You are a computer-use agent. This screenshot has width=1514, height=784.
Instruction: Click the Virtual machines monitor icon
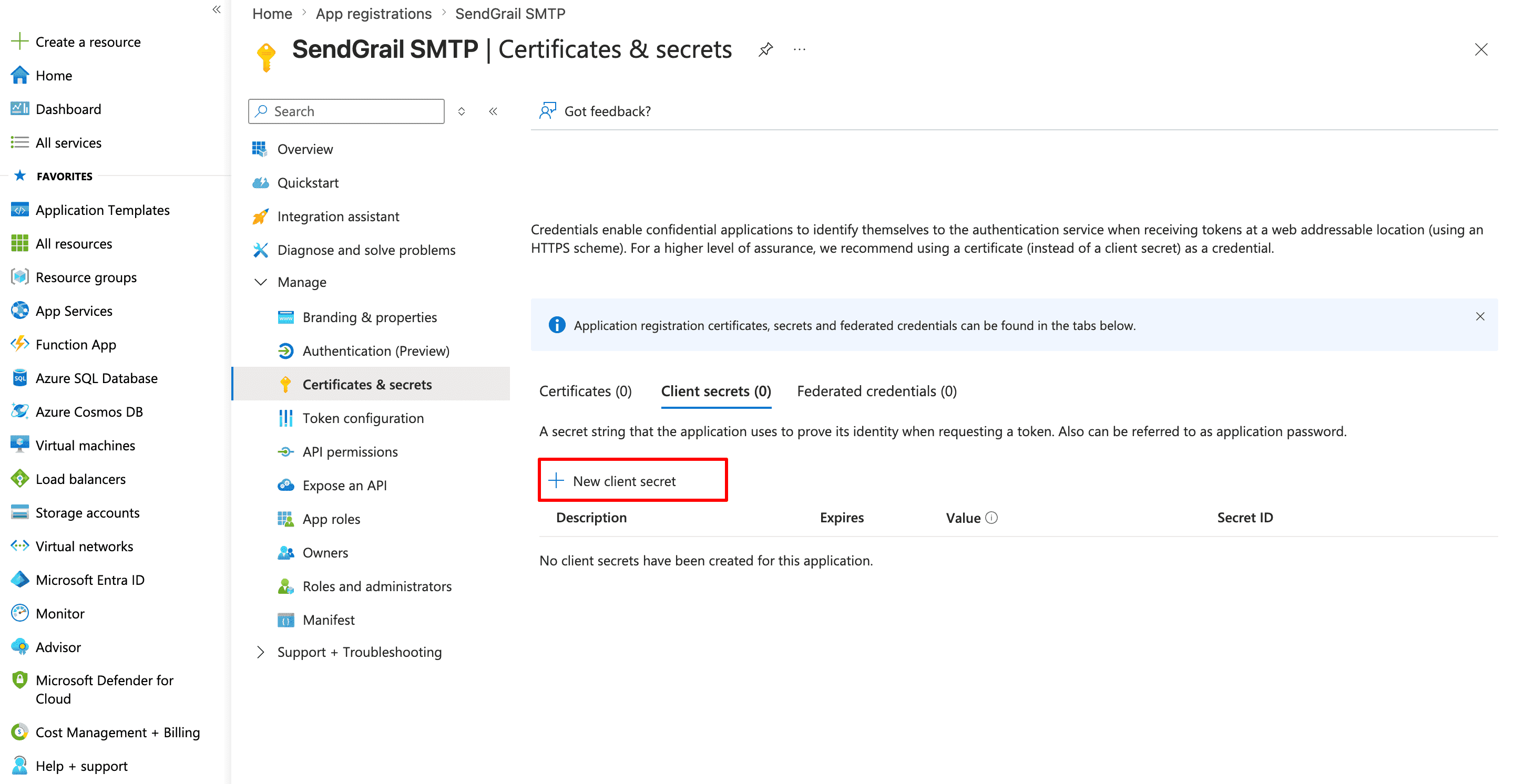(19, 445)
